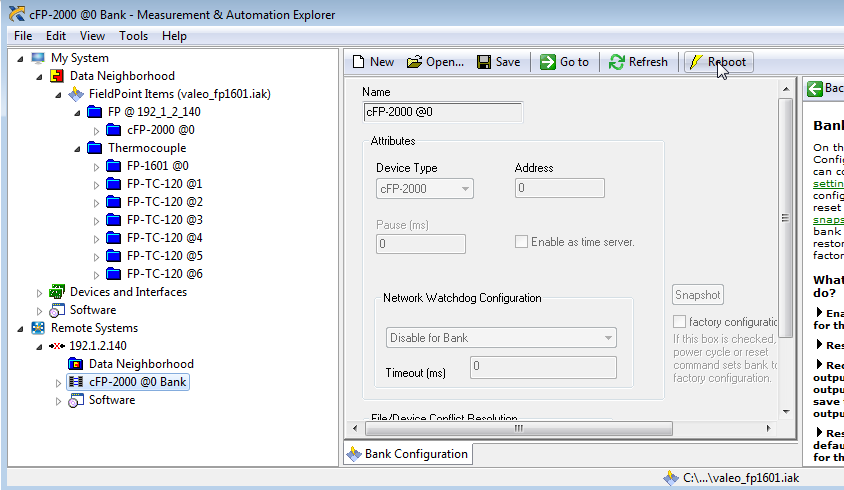Click the Go to green arrow icon
Screen dimensions: 844x490
548,62
